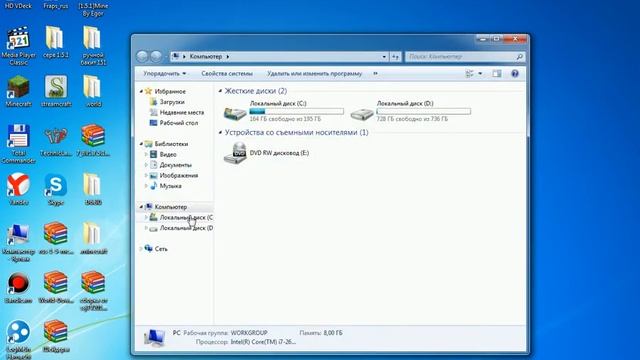Screen dimensions: 640x360
Task: Click the 728 ГБ free space text
Action: (412, 119)
